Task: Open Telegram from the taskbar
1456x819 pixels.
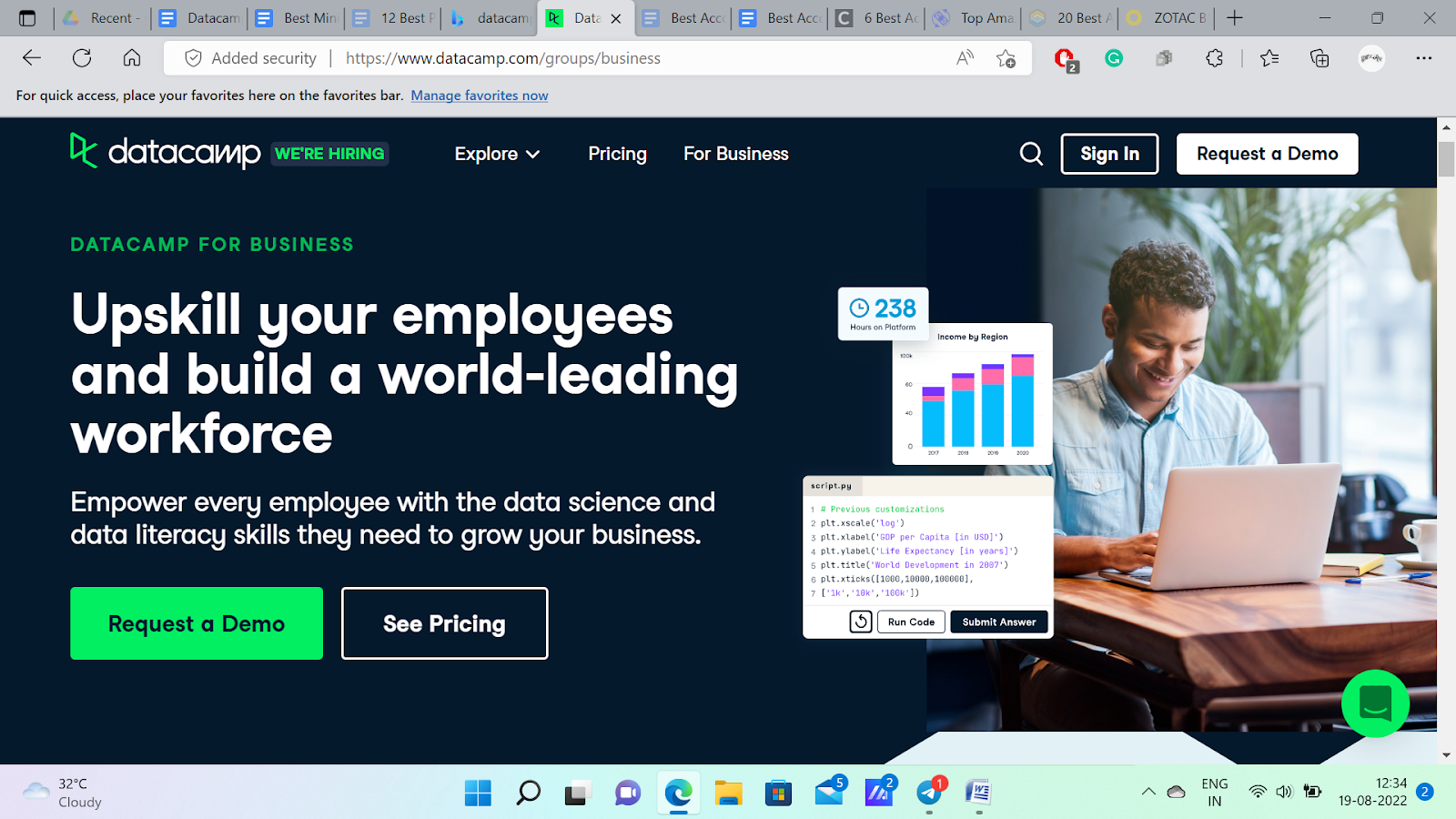Action: click(x=929, y=793)
